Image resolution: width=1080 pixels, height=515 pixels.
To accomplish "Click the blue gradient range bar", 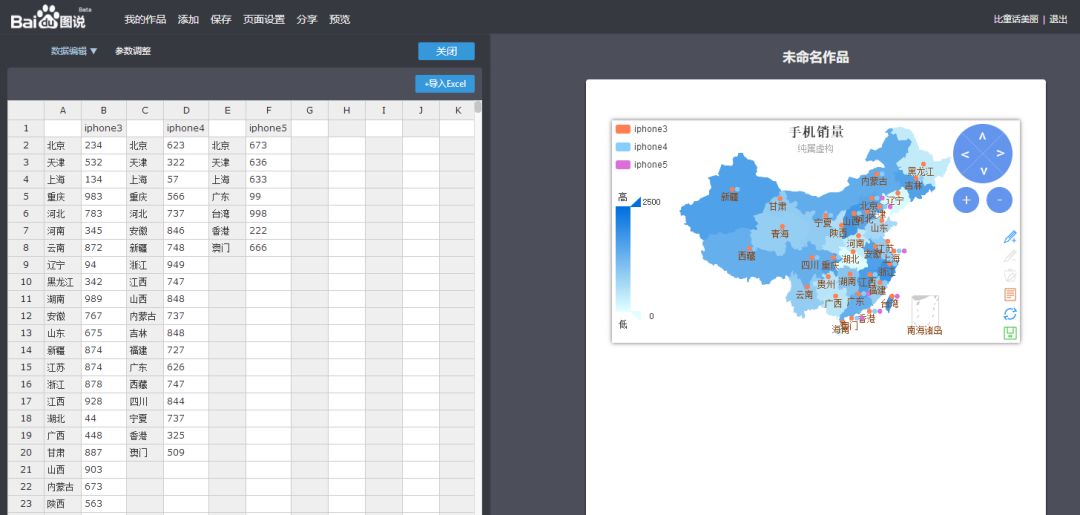I will [623, 259].
